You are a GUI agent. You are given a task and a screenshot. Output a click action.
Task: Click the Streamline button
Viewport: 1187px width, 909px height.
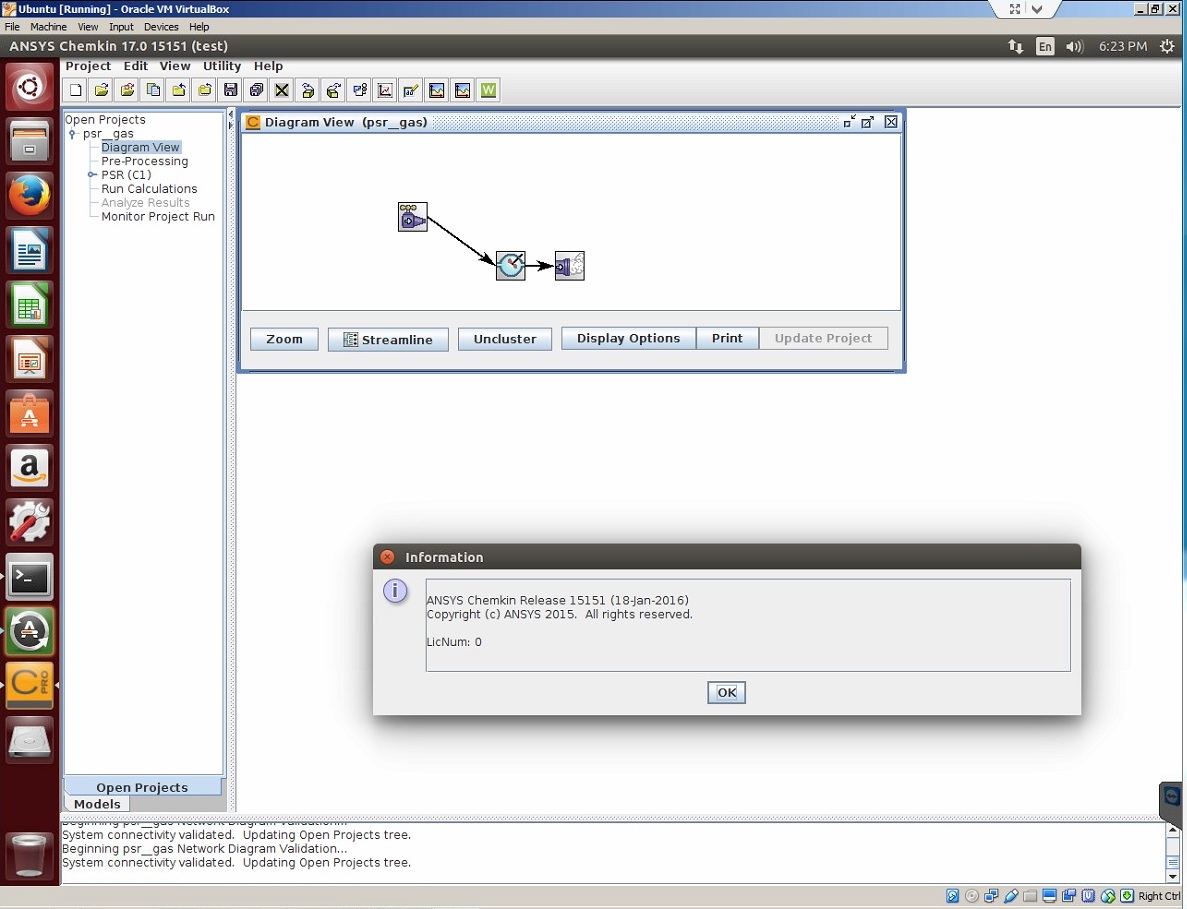pyautogui.click(x=388, y=339)
